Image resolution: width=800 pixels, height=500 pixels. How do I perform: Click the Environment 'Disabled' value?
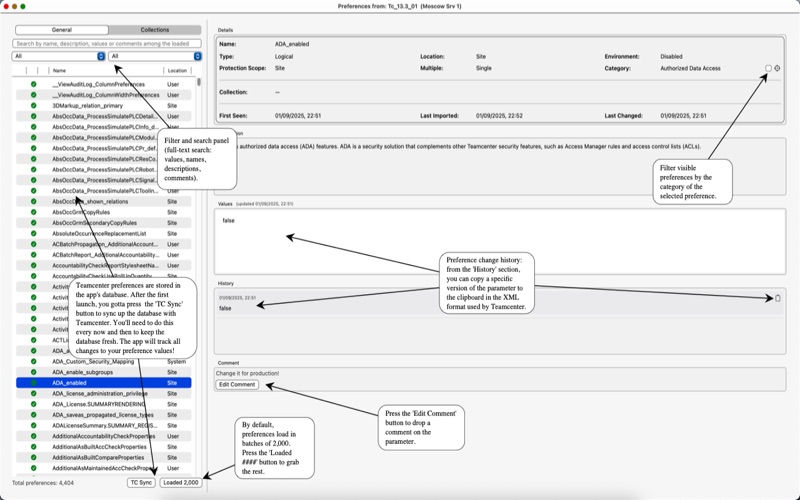(x=671, y=57)
